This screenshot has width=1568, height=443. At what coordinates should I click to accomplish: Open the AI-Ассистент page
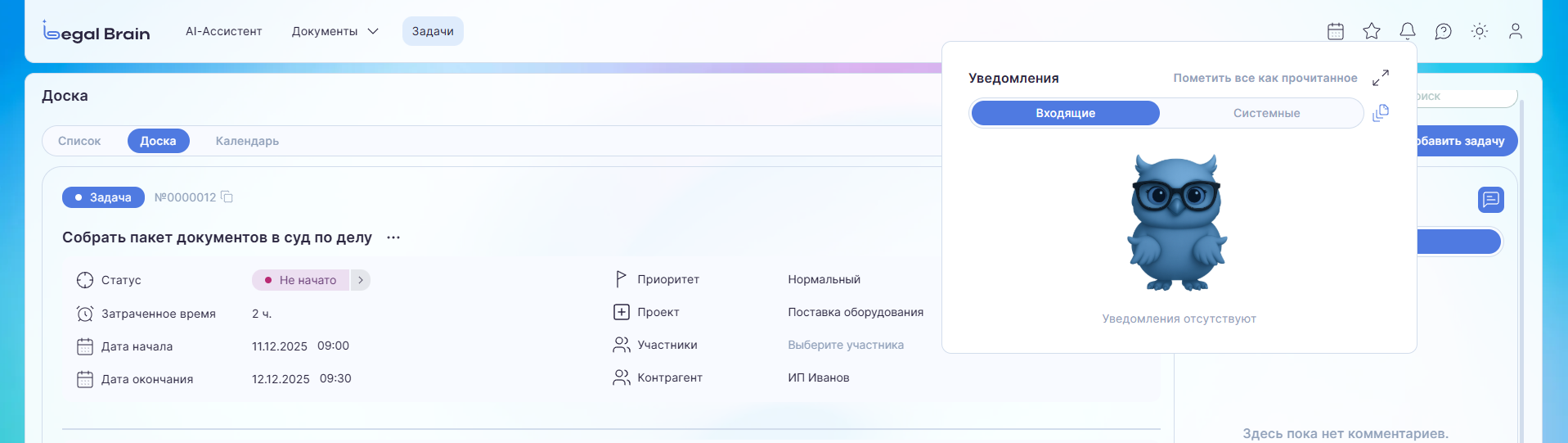tap(223, 31)
